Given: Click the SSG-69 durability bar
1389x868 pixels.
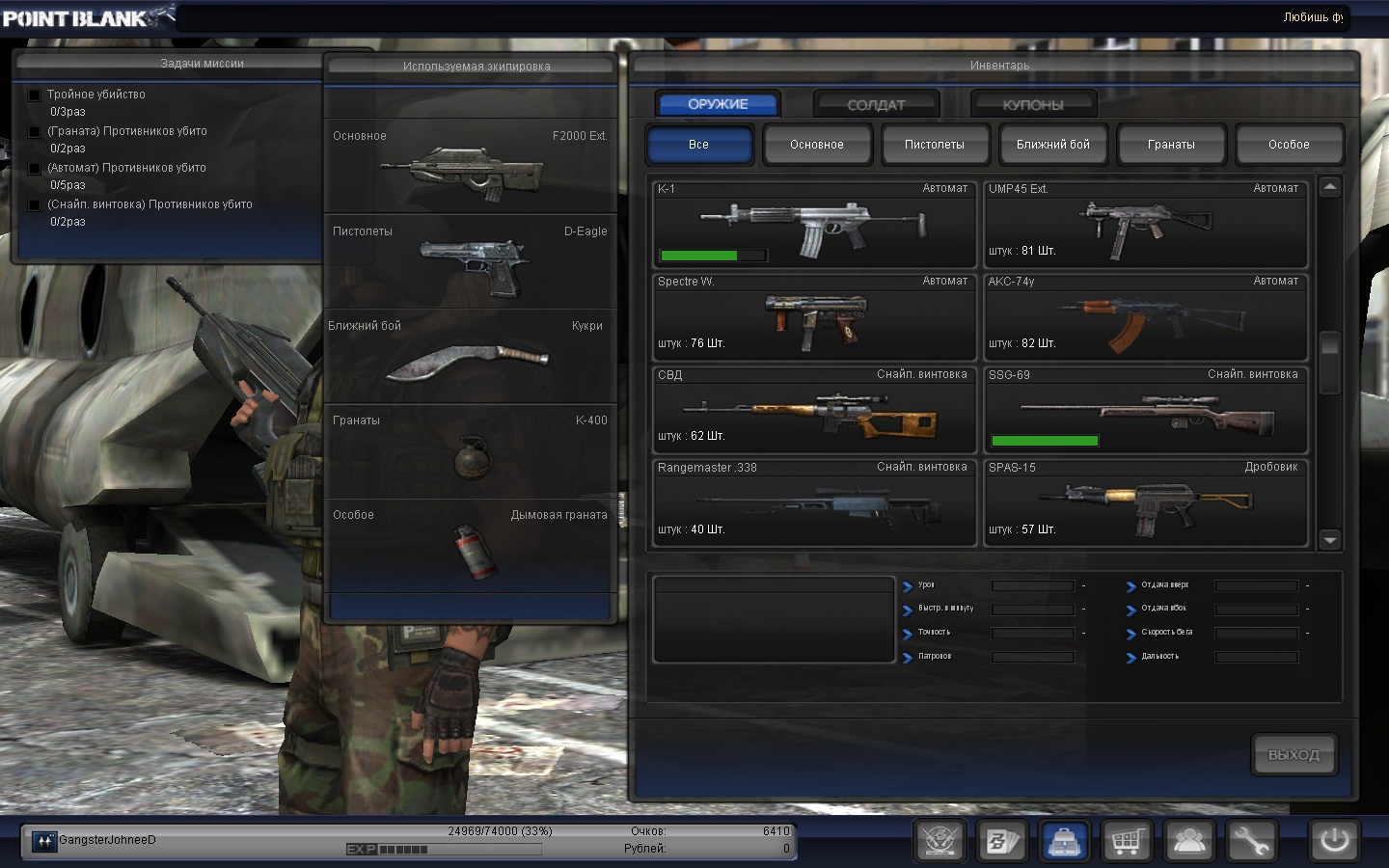Looking at the screenshot, I should pos(1045,441).
